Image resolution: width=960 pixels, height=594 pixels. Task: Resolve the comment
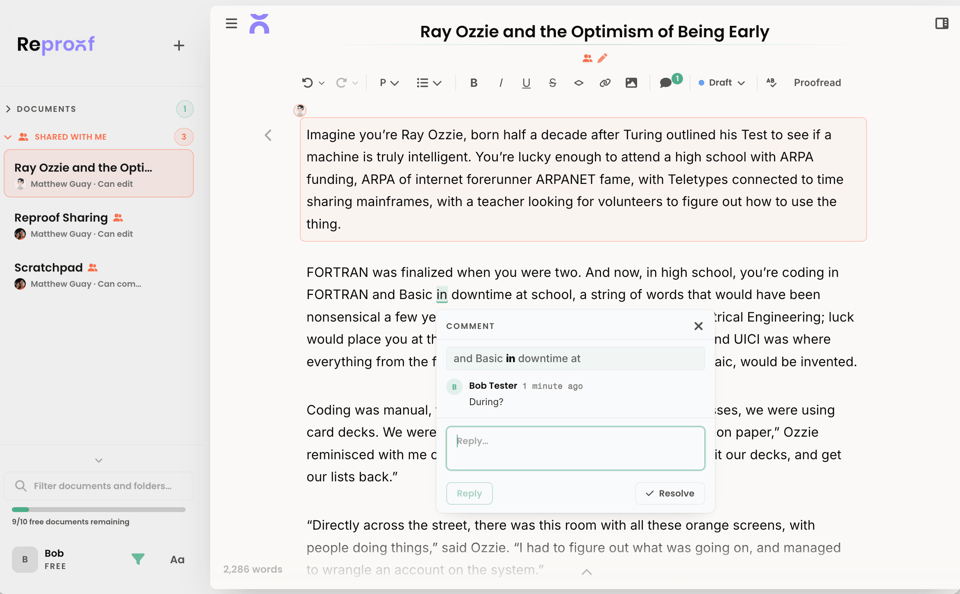[x=670, y=494]
